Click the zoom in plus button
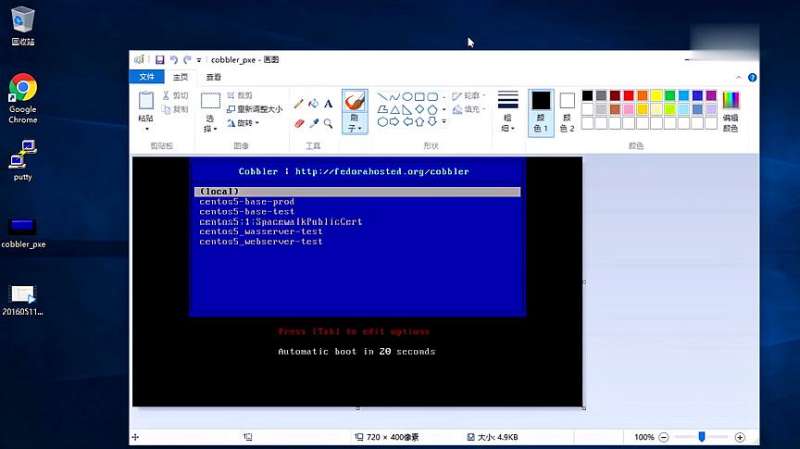Viewport: 800px width, 449px height. 740,437
